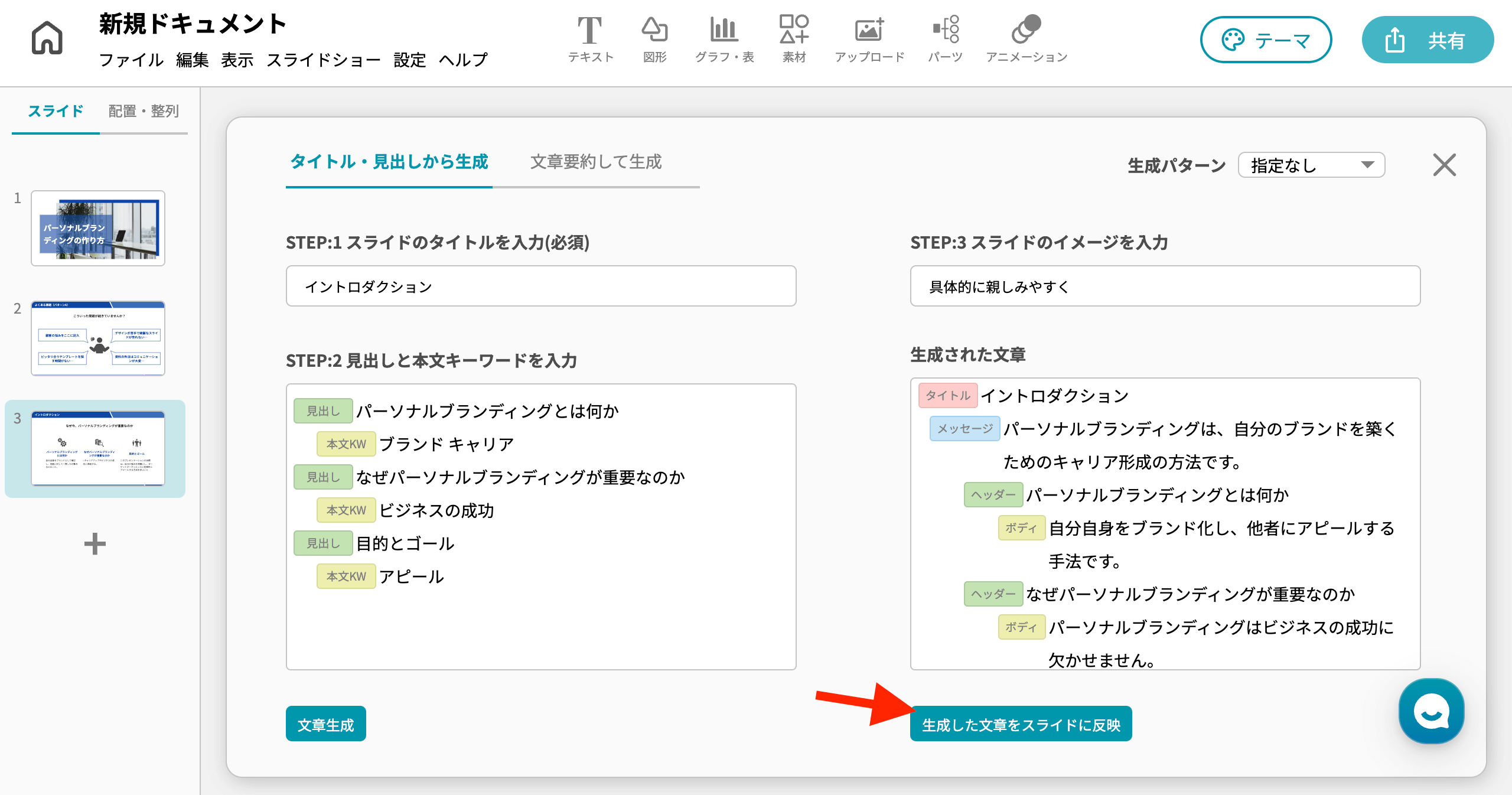
Task: Click generated header パーソナルブランディングとは何か
Action: [x=1158, y=495]
